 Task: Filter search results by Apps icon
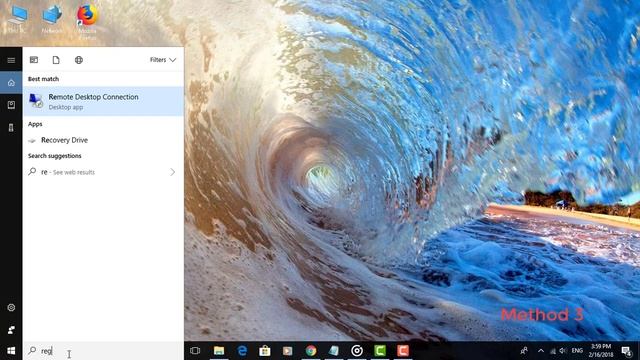click(x=34, y=60)
